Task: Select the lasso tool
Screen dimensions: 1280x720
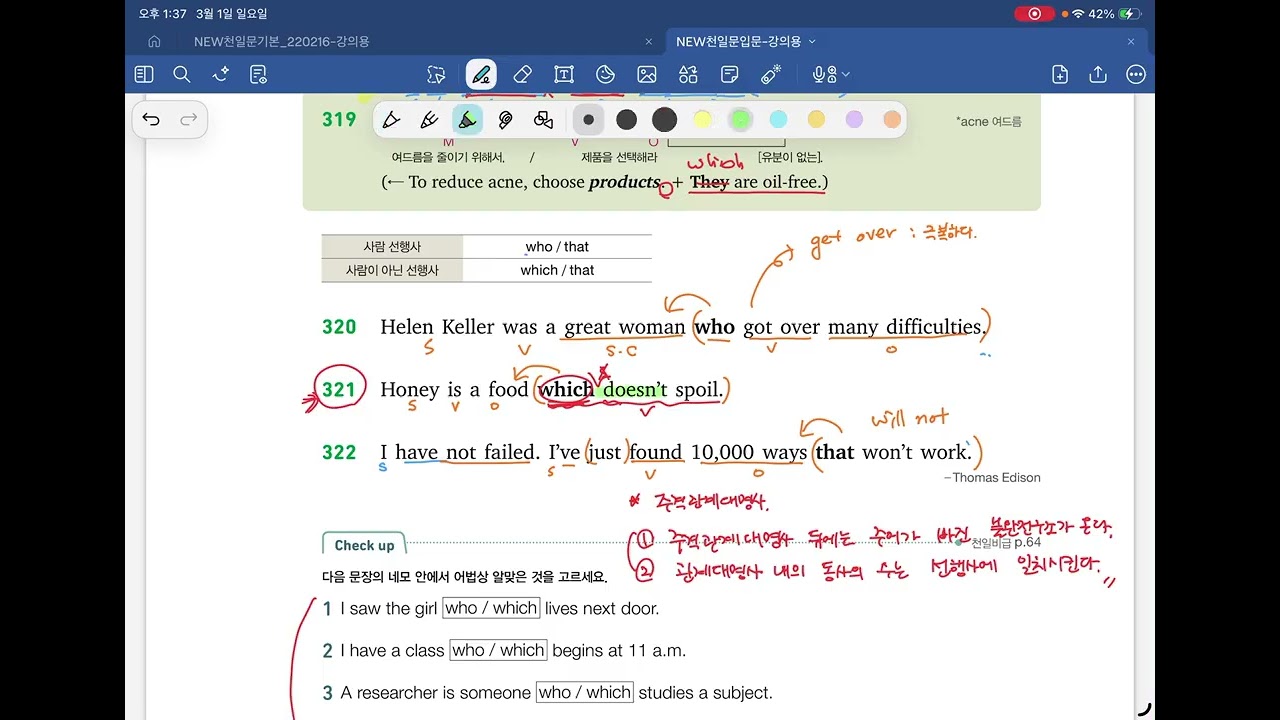Action: (x=436, y=74)
